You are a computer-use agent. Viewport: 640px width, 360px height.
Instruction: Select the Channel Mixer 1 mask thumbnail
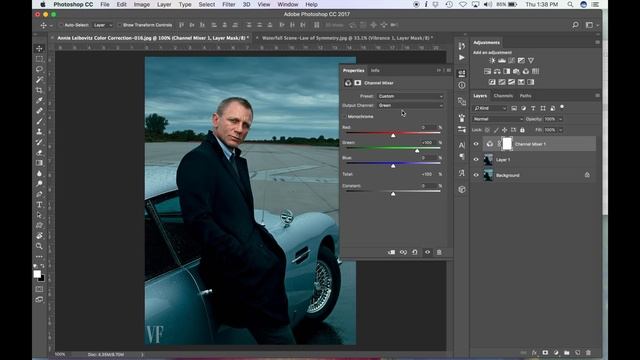pos(507,144)
